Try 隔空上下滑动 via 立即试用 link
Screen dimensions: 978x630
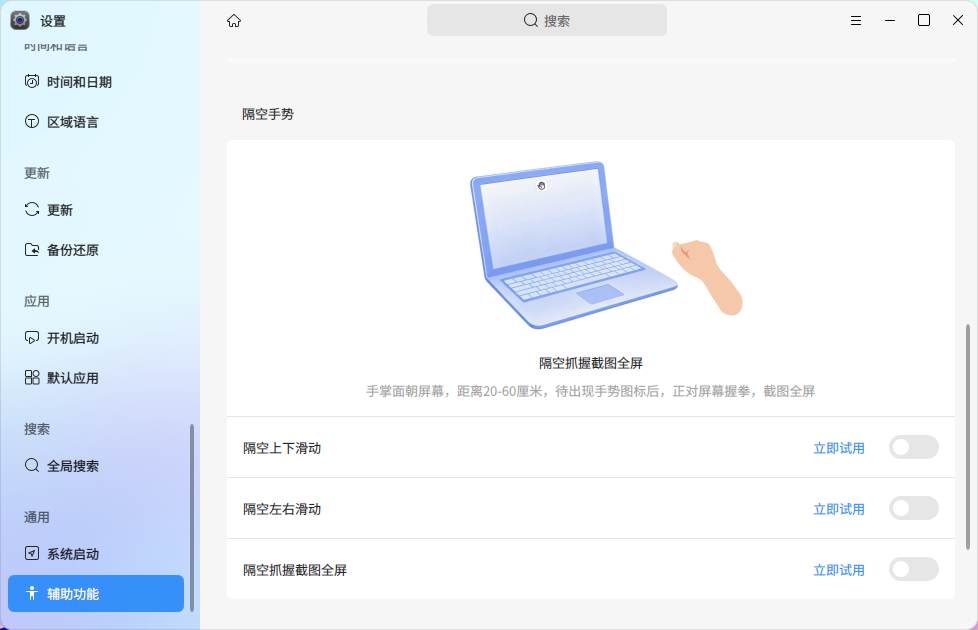click(x=839, y=448)
